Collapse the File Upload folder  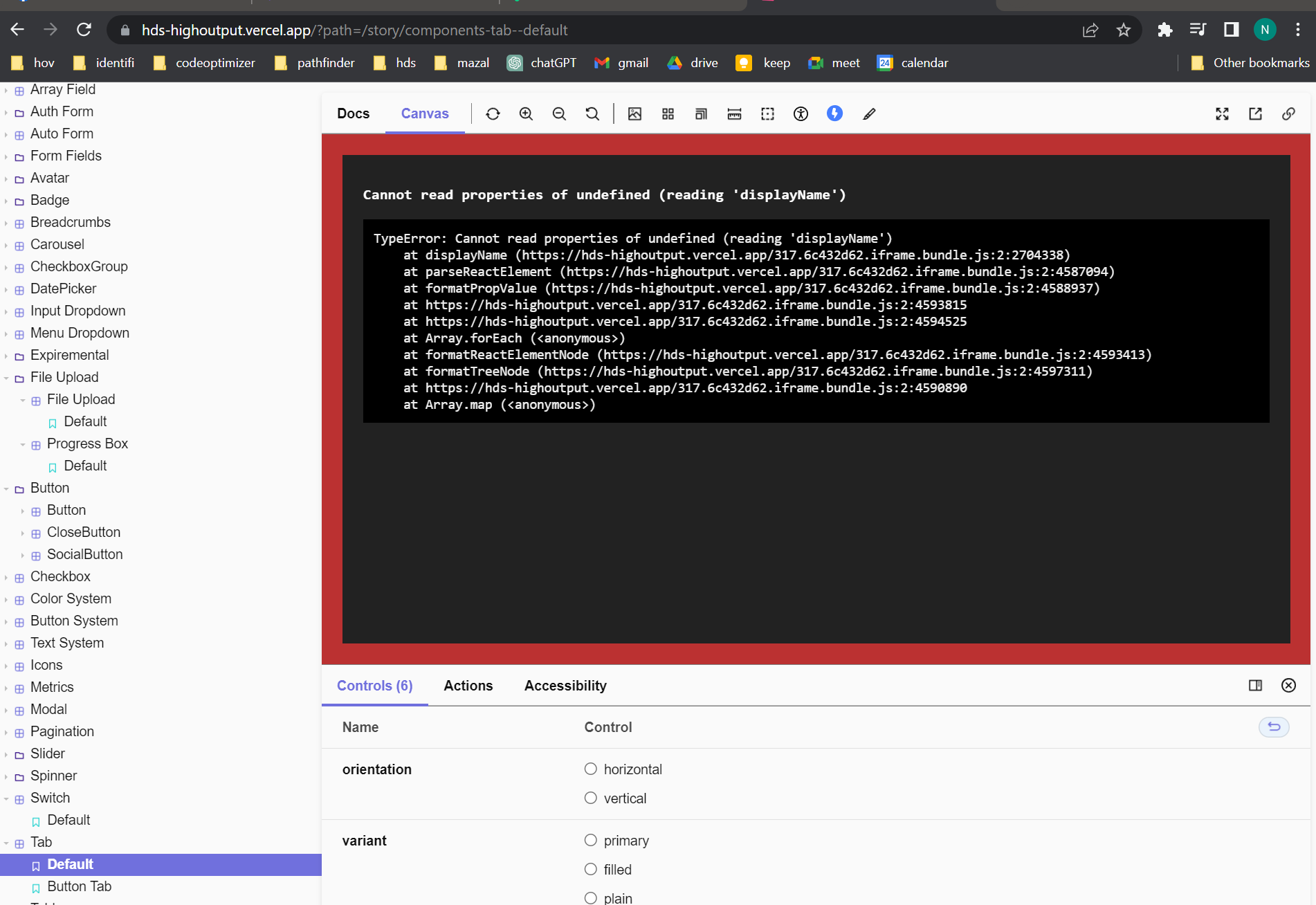[x=64, y=377]
